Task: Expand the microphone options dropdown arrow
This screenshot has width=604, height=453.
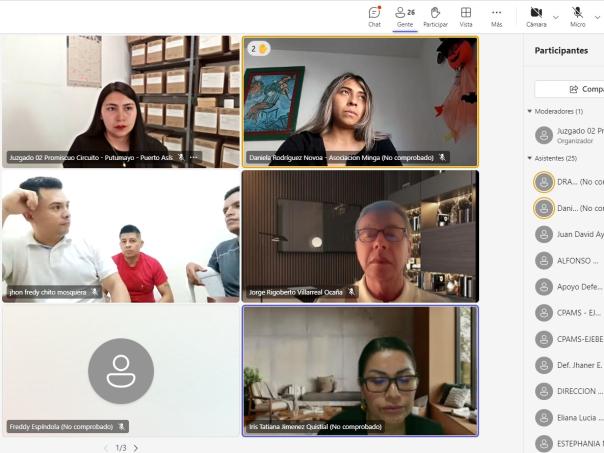Action: [x=597, y=17]
